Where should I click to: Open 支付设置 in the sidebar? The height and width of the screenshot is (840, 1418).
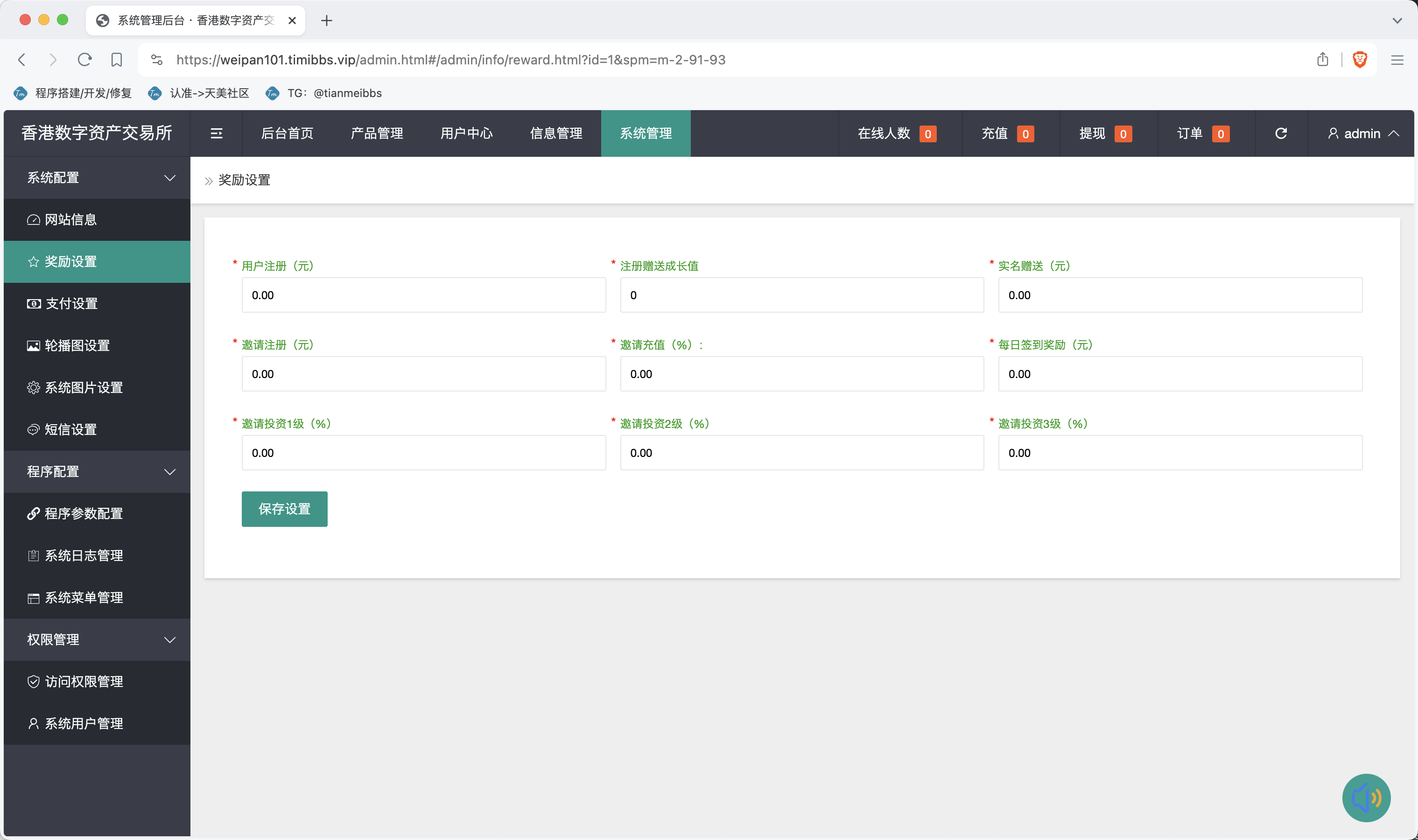pos(97,303)
